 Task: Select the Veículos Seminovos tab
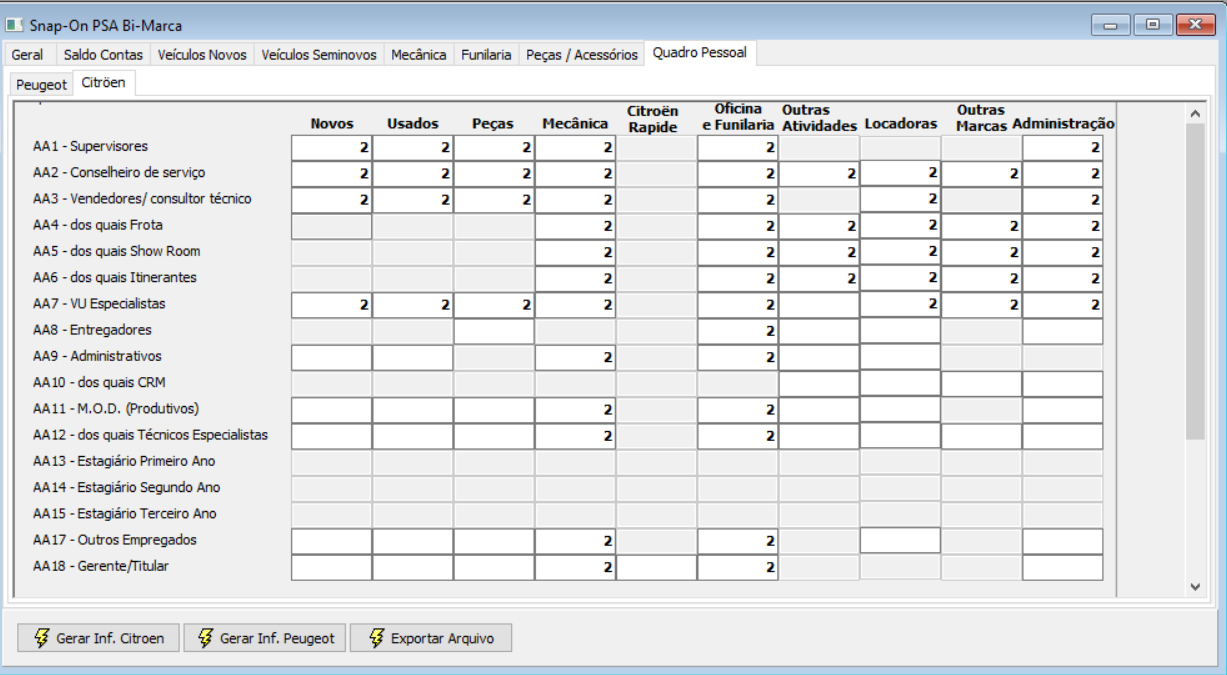(319, 55)
